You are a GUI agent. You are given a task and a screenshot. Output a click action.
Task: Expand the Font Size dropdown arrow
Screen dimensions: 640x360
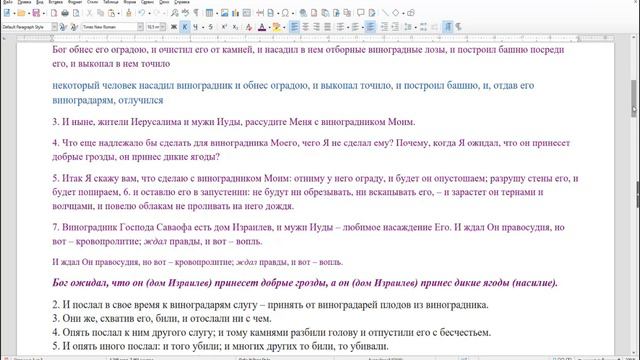click(162, 27)
